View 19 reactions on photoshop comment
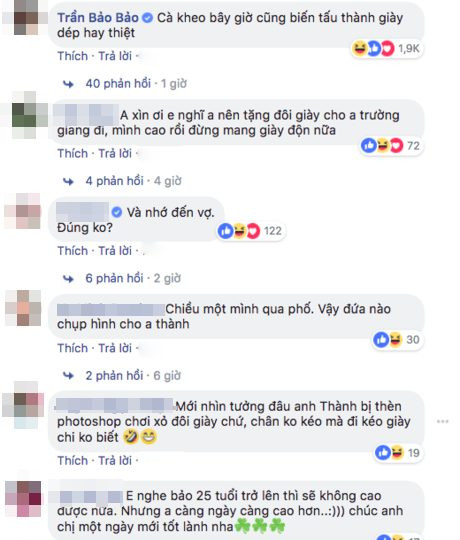The width and height of the screenshot is (460, 540). pos(398,453)
